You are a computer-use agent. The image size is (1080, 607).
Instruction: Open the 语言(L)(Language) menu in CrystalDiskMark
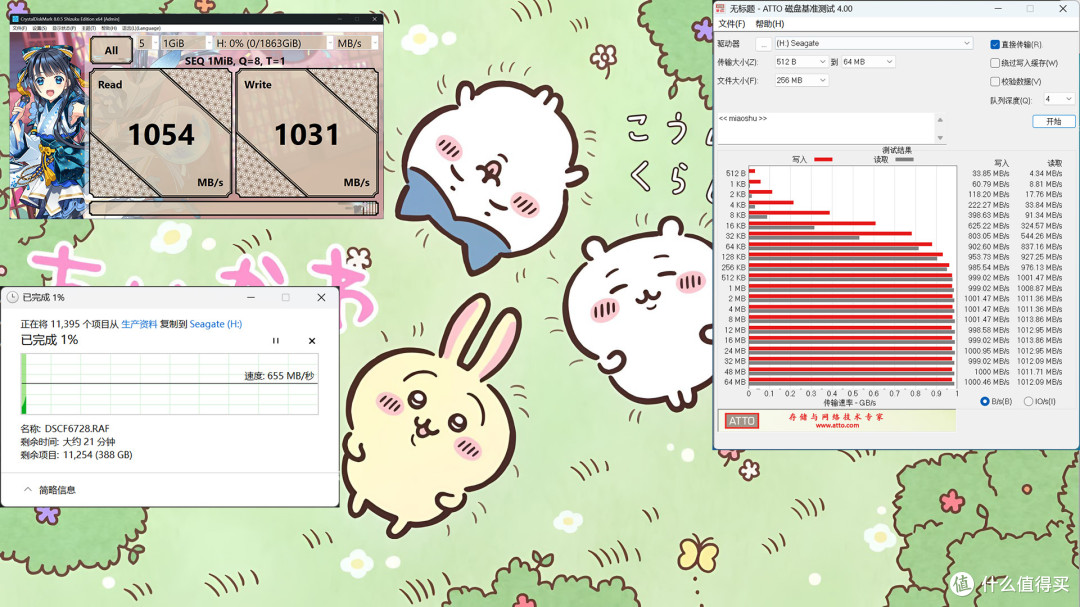tap(141, 28)
